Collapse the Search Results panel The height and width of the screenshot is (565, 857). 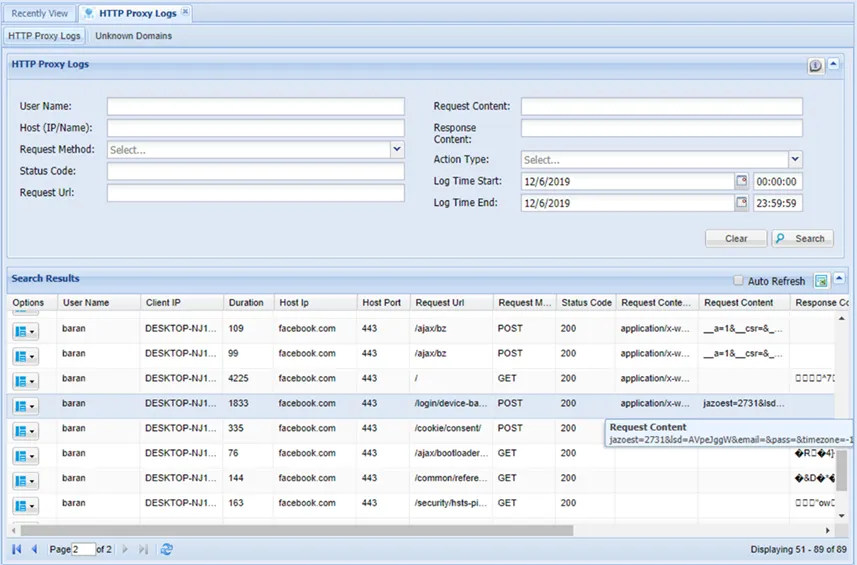(839, 279)
